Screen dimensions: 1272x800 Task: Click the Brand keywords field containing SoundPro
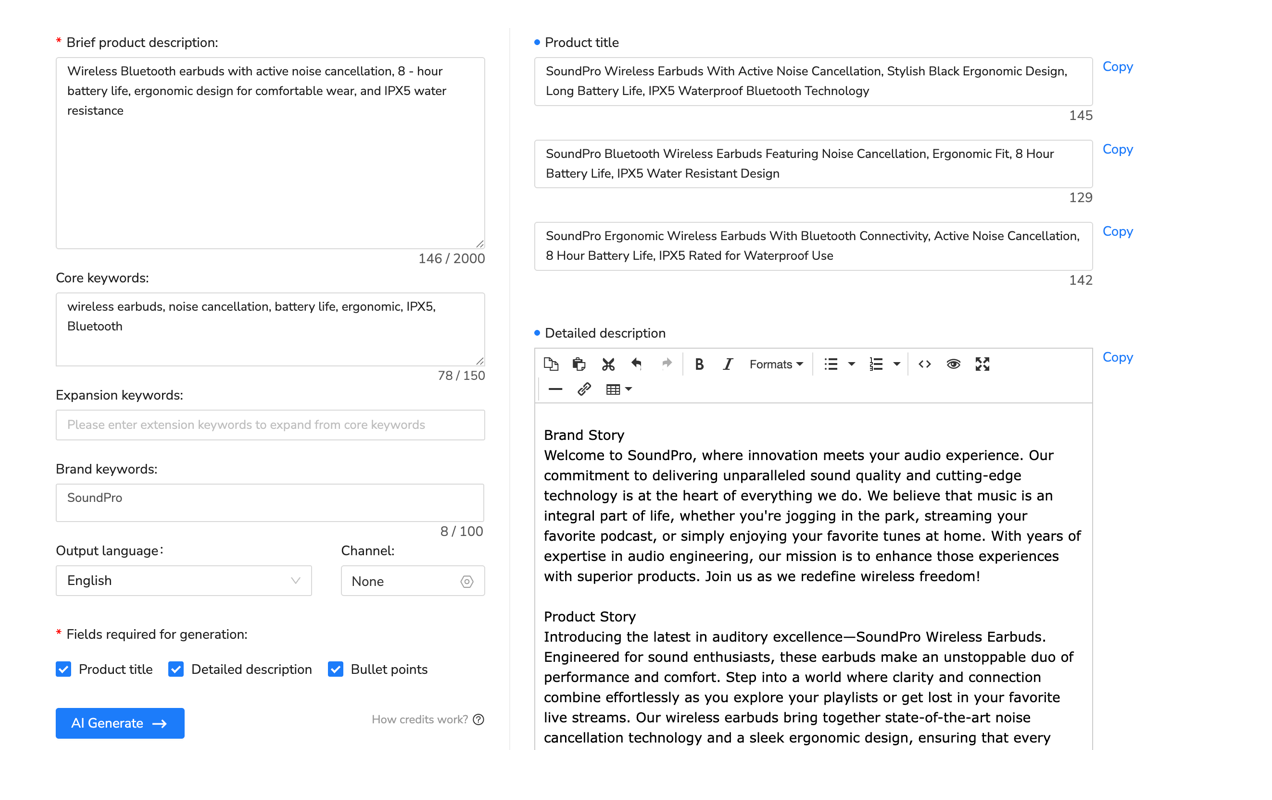[x=270, y=502]
